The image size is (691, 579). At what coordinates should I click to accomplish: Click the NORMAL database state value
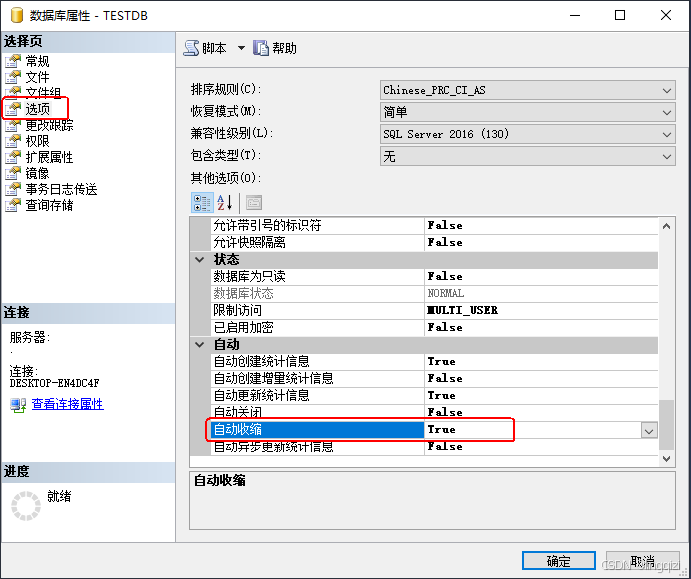tap(446, 293)
